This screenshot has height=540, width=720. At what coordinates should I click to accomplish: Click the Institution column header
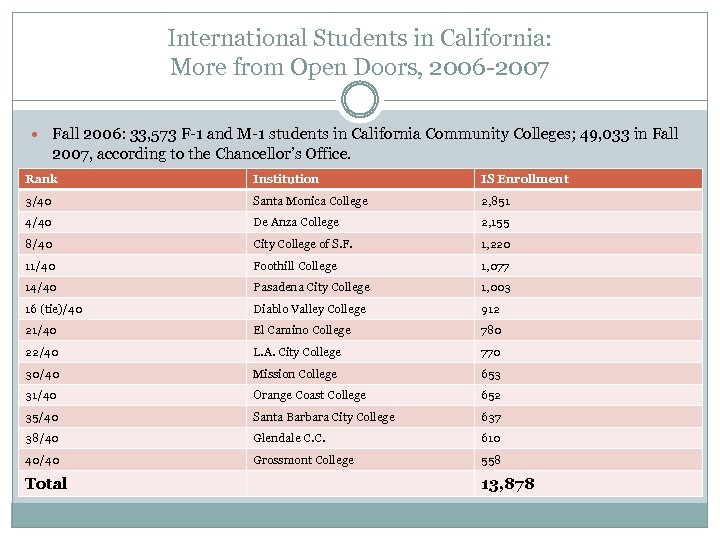click(x=286, y=179)
